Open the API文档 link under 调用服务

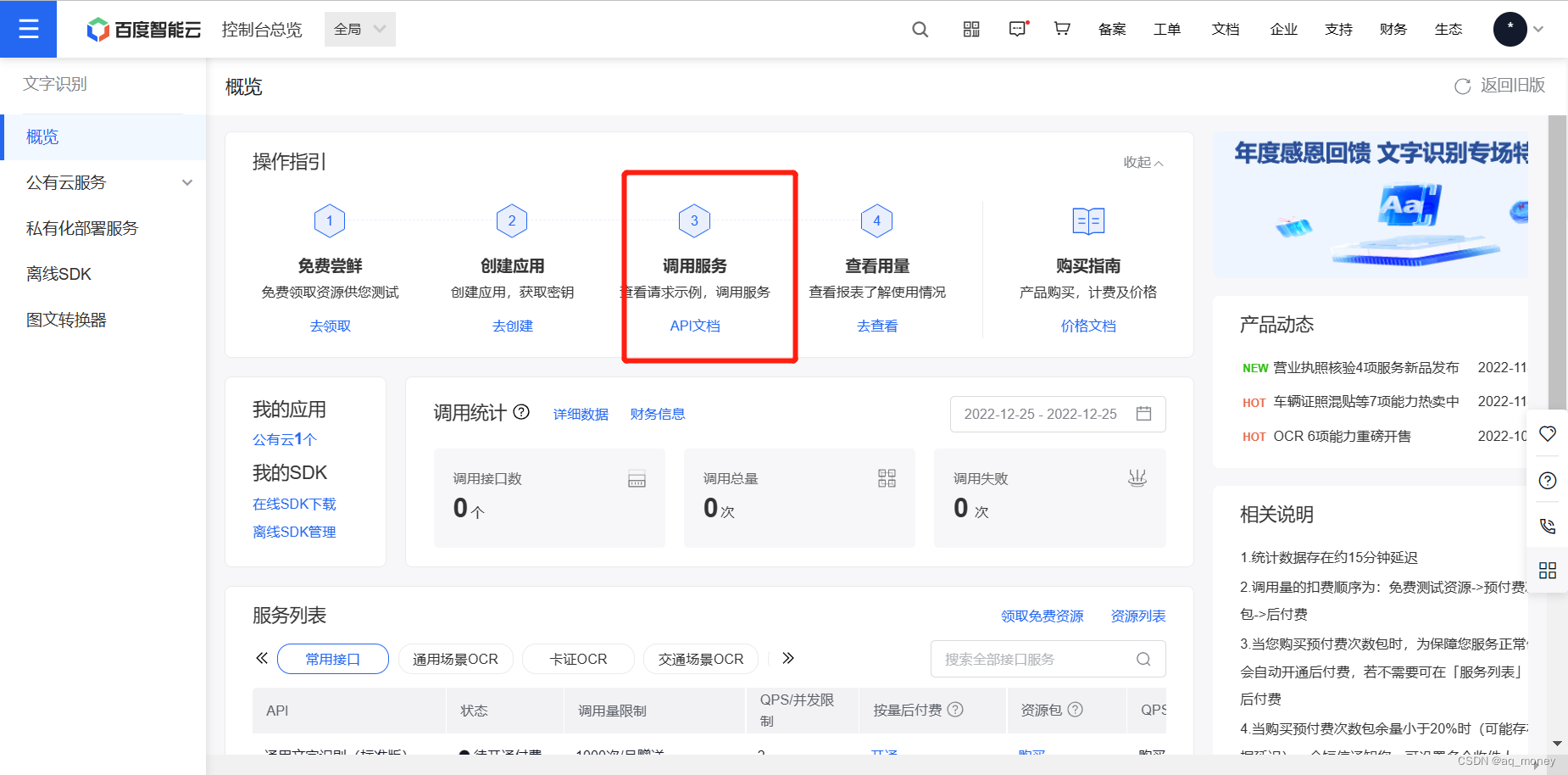pyautogui.click(x=694, y=325)
